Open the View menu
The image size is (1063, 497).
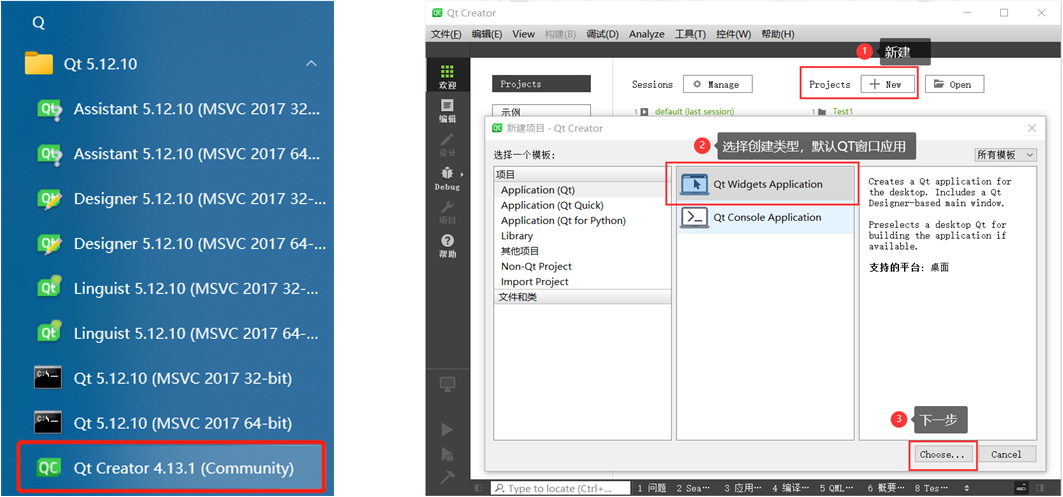pyautogui.click(x=523, y=34)
